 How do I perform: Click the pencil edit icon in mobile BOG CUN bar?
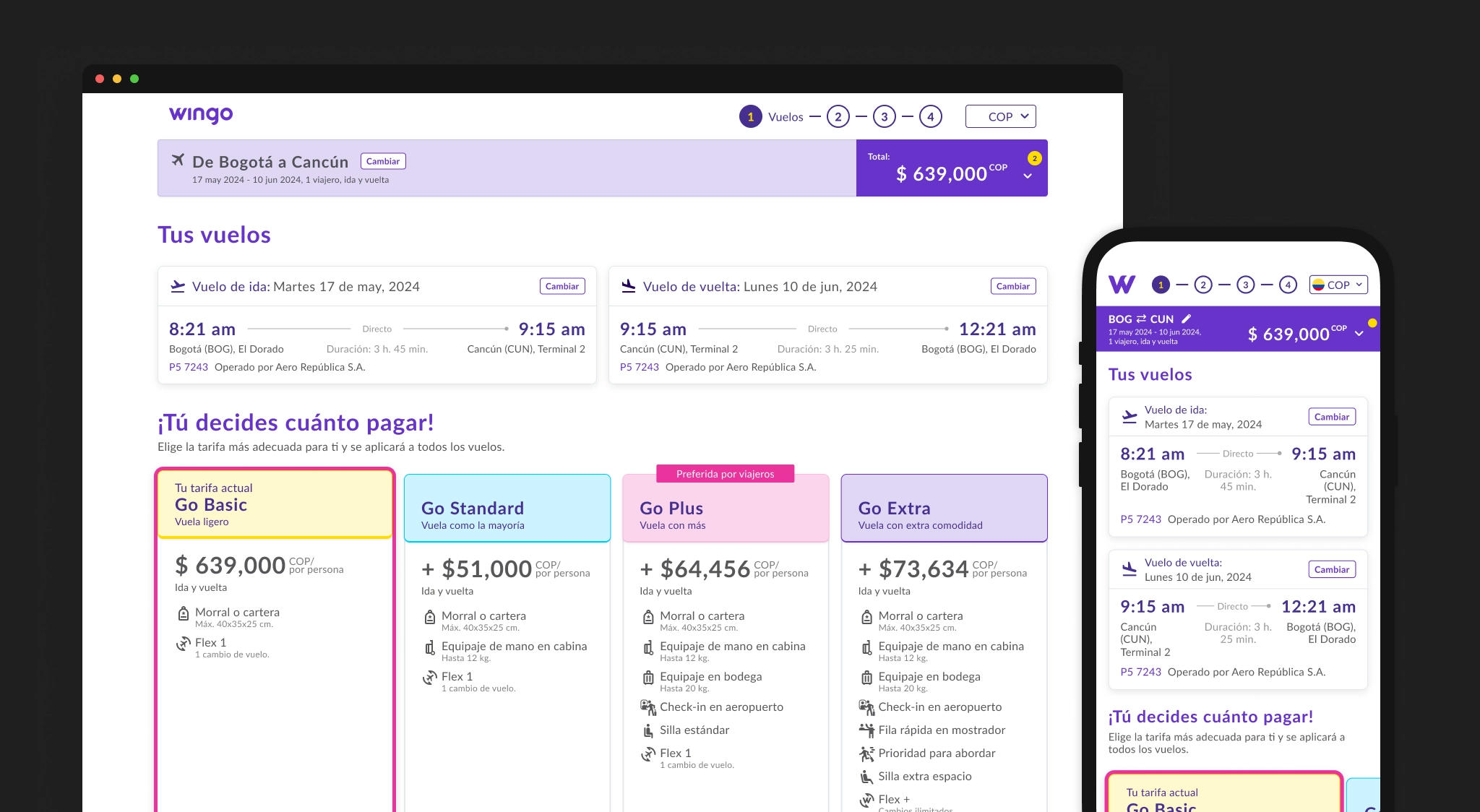(1186, 319)
